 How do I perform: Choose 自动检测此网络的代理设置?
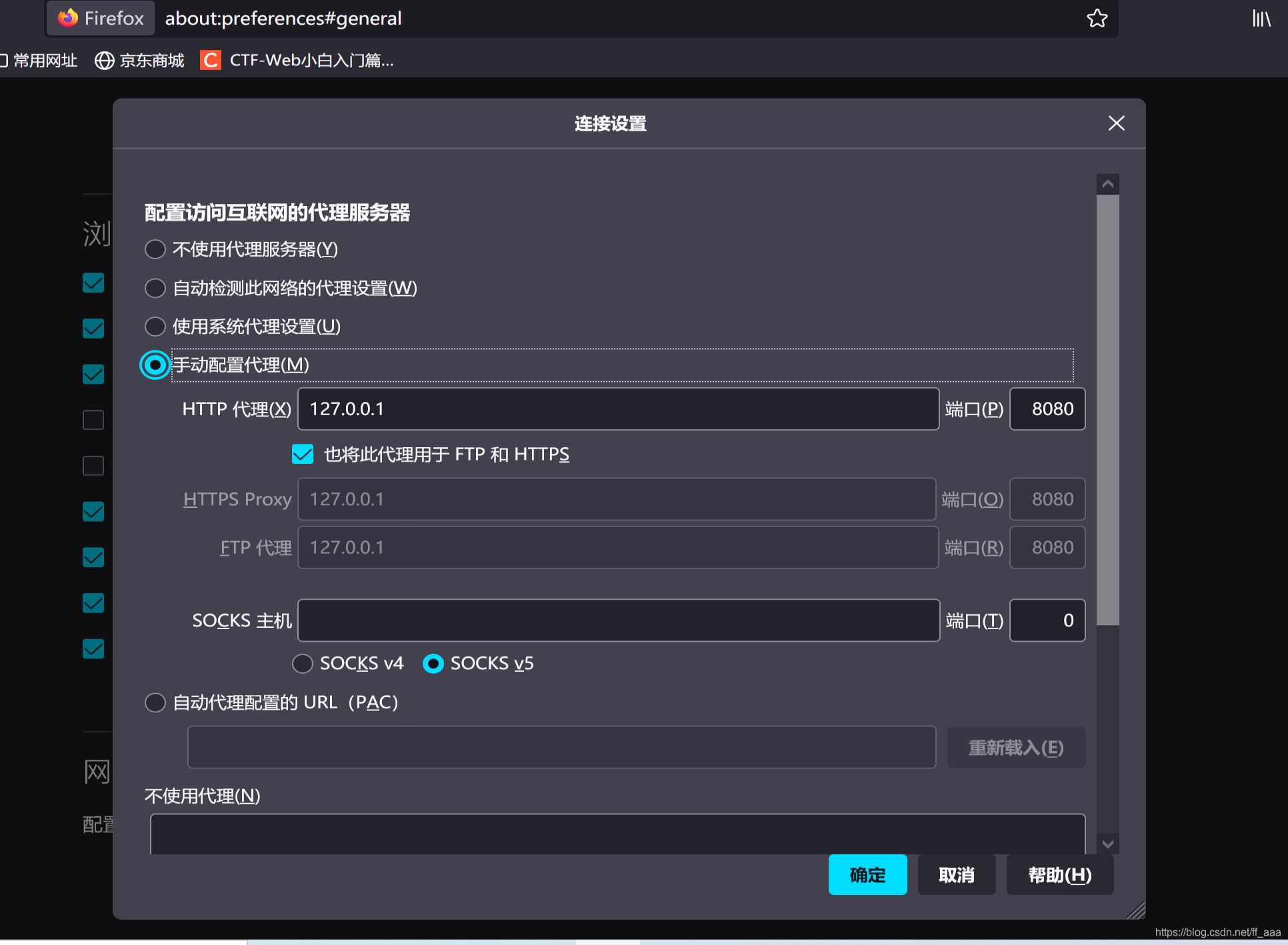point(155,288)
